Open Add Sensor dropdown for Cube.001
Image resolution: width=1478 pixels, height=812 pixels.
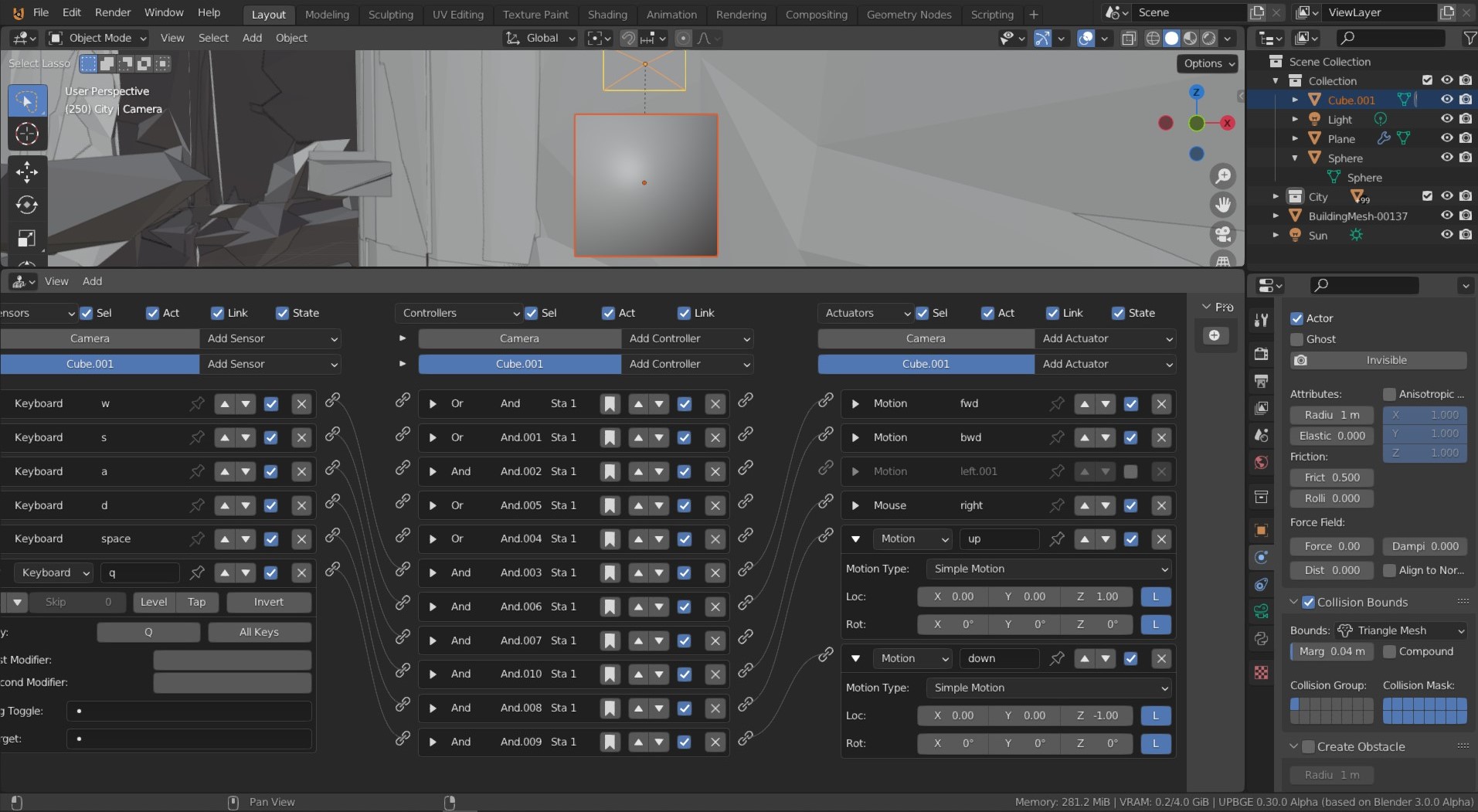tap(271, 364)
